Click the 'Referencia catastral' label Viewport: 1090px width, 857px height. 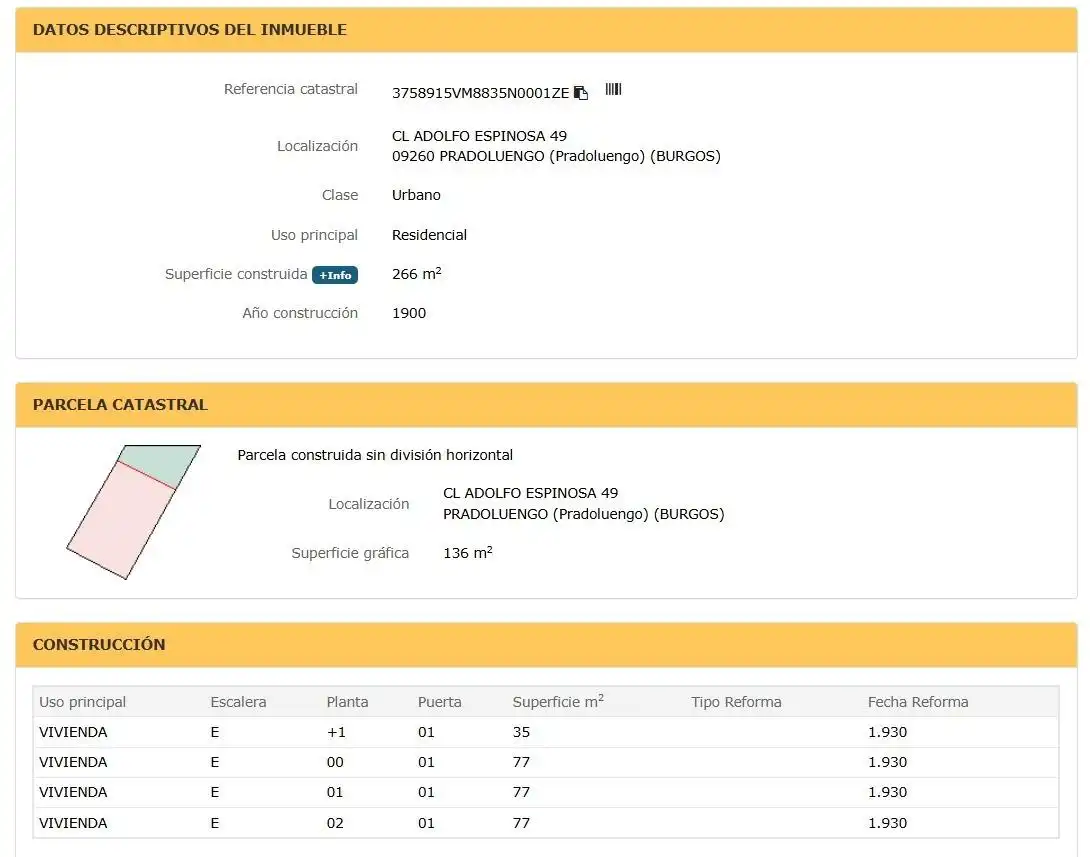[x=291, y=89]
